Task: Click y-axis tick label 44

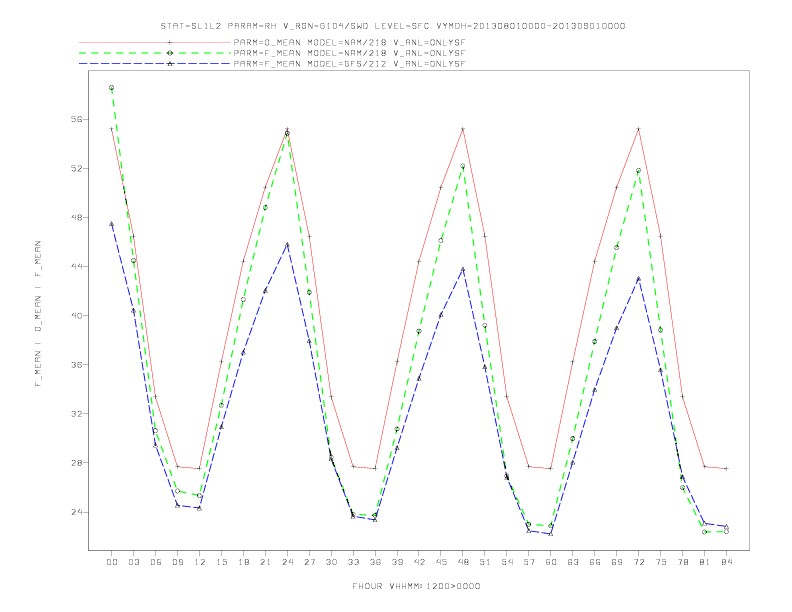Action: 77,267
